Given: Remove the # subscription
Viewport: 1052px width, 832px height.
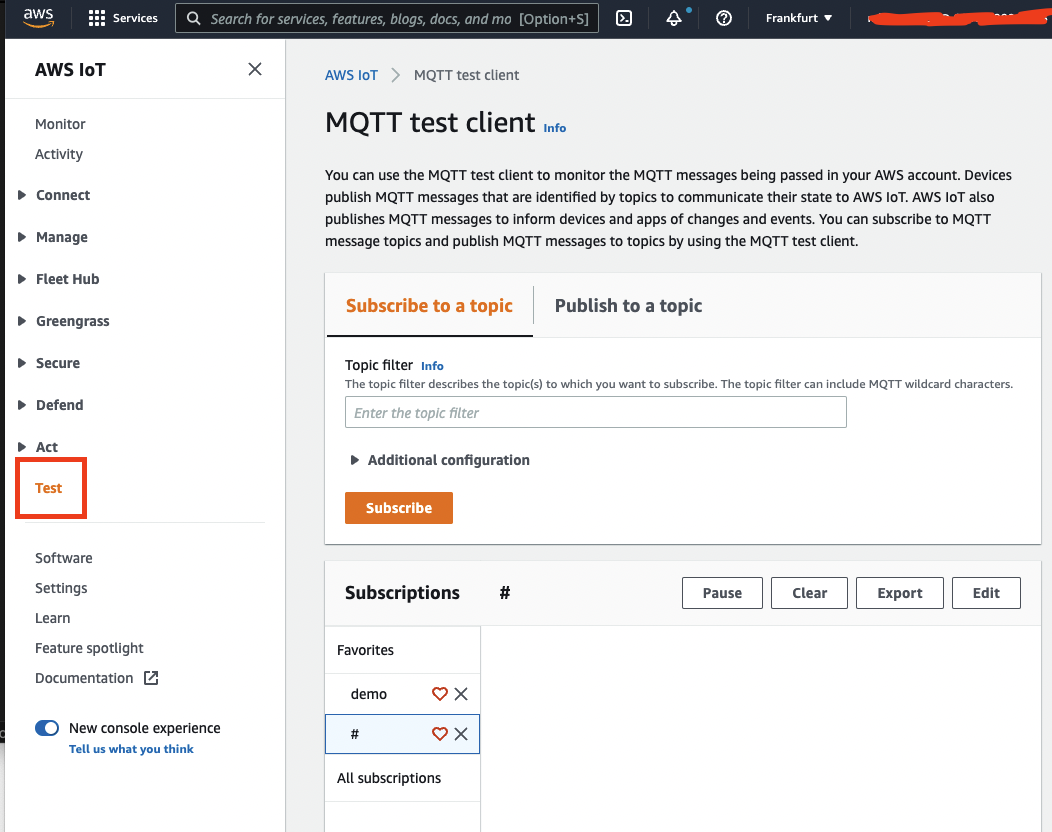Looking at the screenshot, I should 461,734.
